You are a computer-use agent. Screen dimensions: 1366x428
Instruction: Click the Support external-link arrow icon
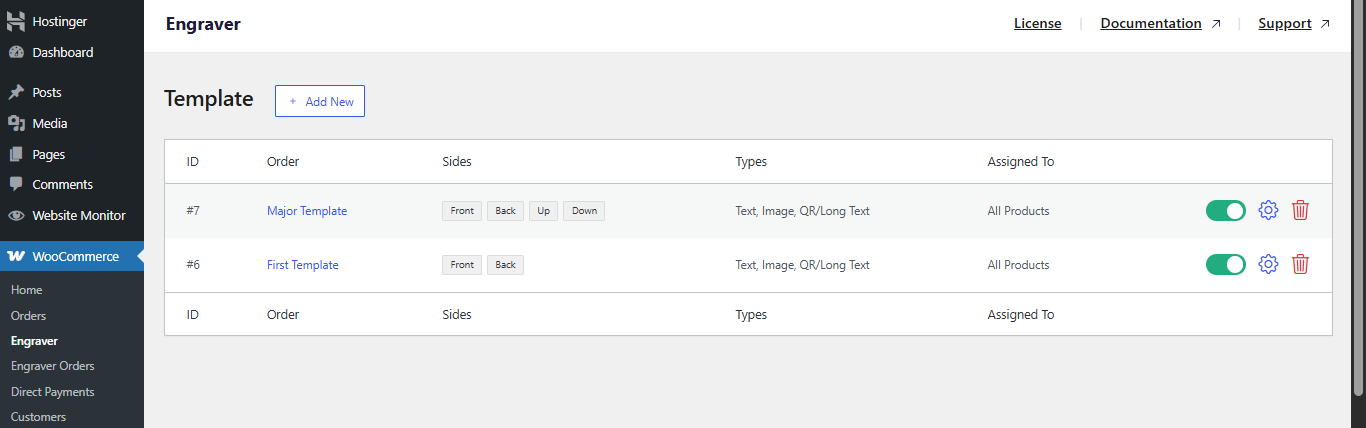tap(1326, 24)
